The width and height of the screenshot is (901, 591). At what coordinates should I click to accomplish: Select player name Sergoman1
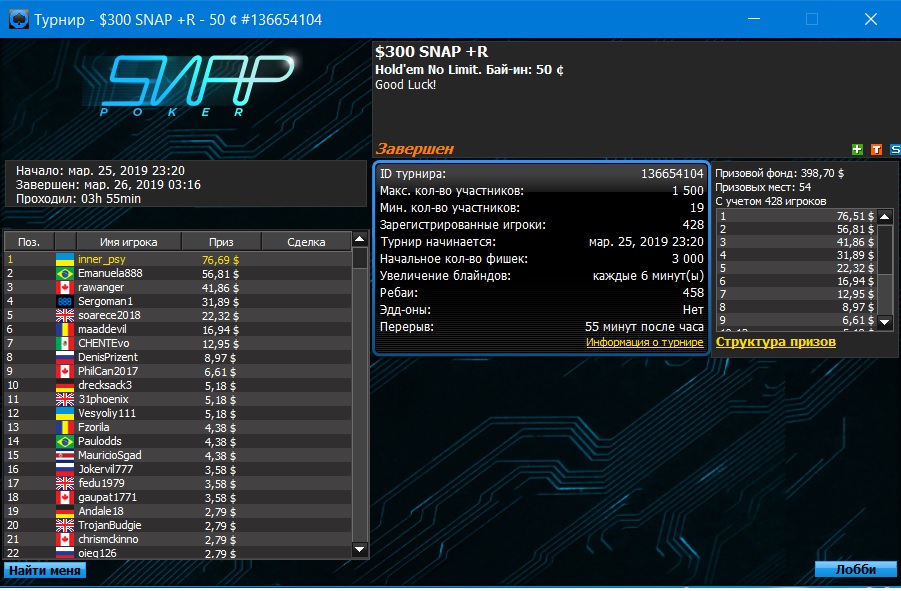(105, 302)
